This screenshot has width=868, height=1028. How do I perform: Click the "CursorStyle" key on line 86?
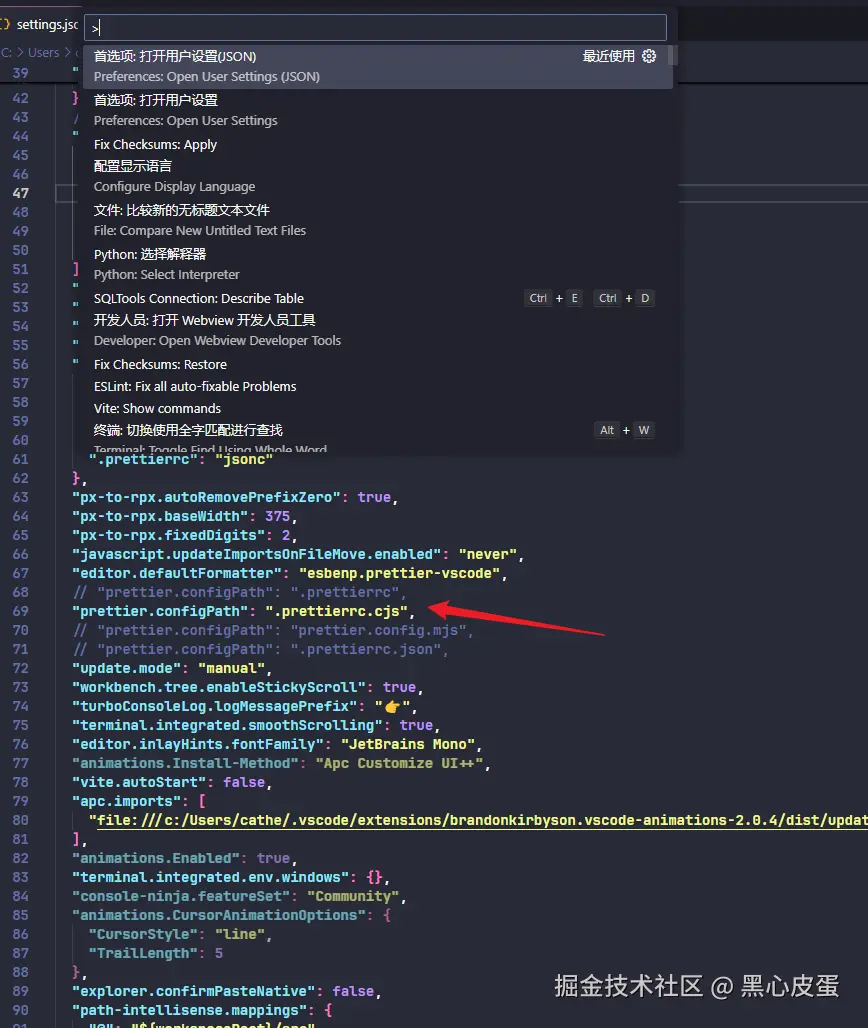point(144,934)
